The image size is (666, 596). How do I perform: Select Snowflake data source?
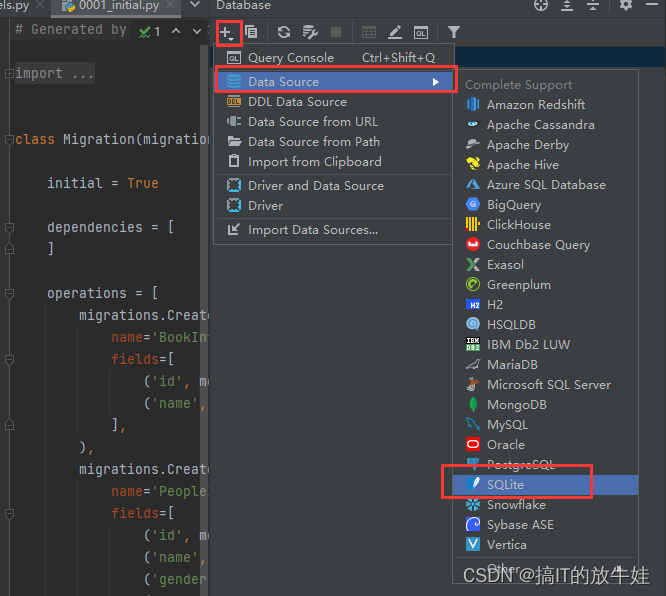pyautogui.click(x=546, y=505)
